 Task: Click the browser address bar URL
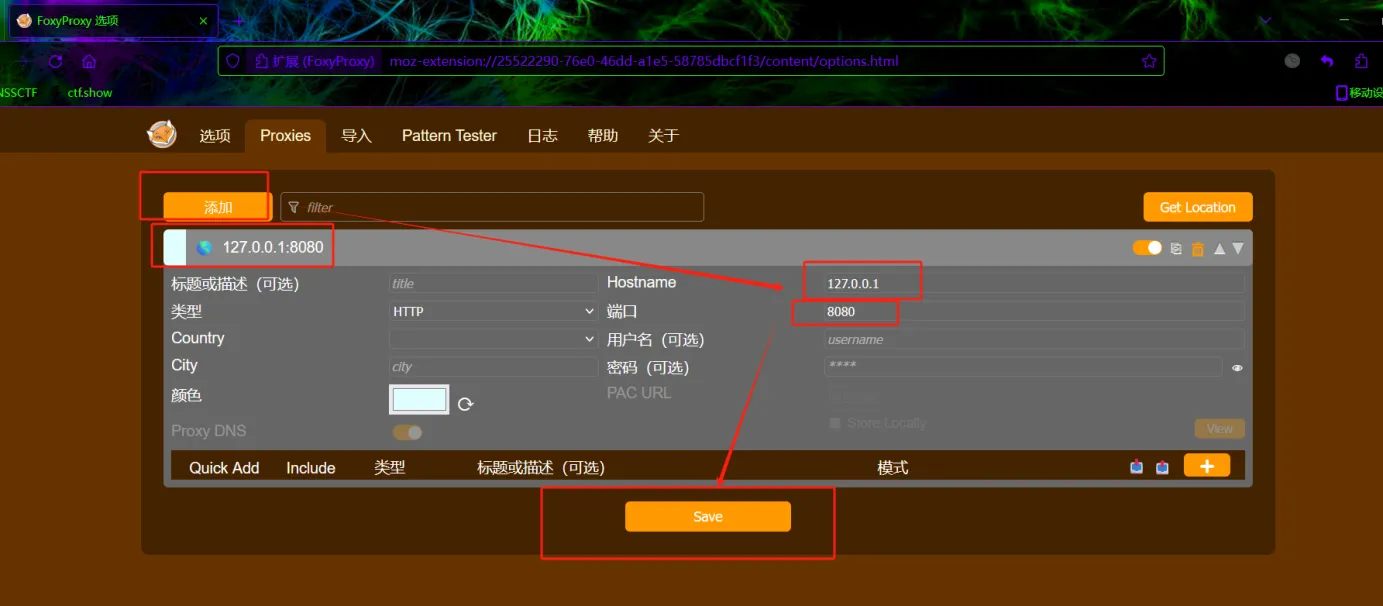(644, 61)
